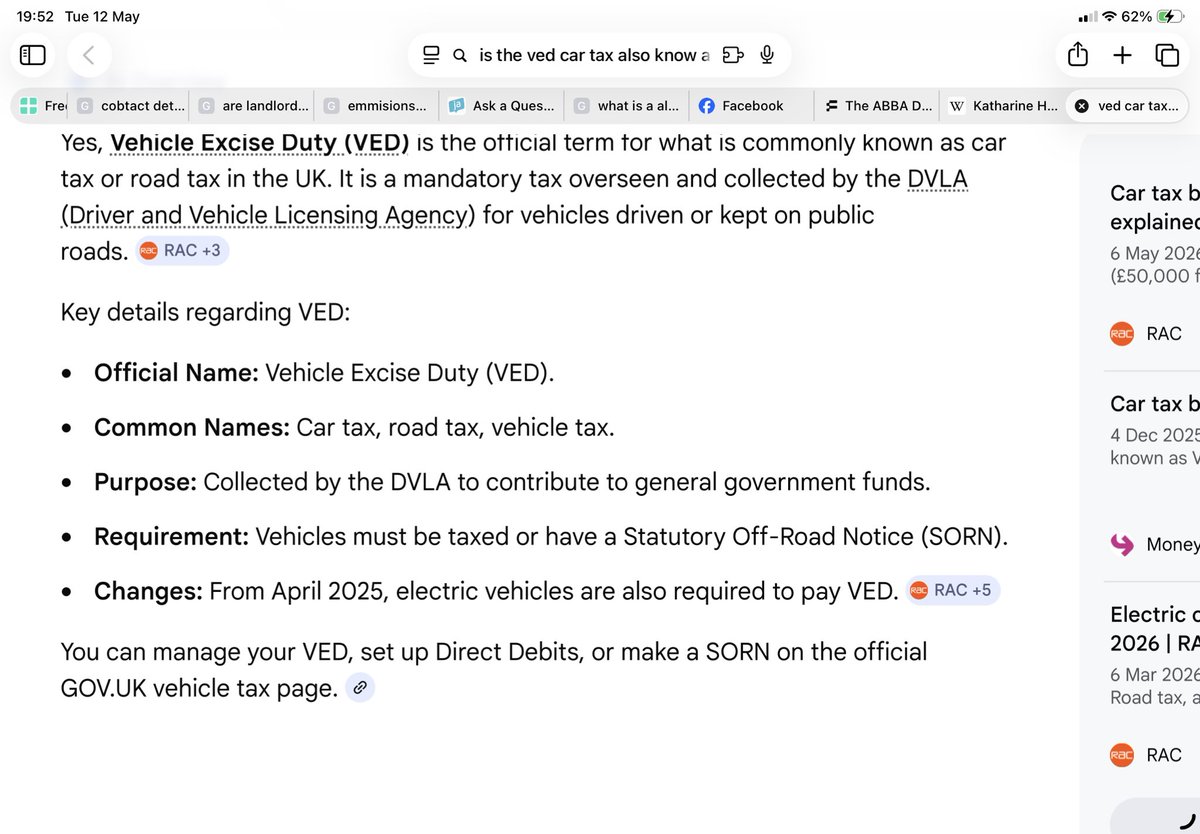Open the page reader menu icon
This screenshot has width=1200, height=834.
click(431, 55)
